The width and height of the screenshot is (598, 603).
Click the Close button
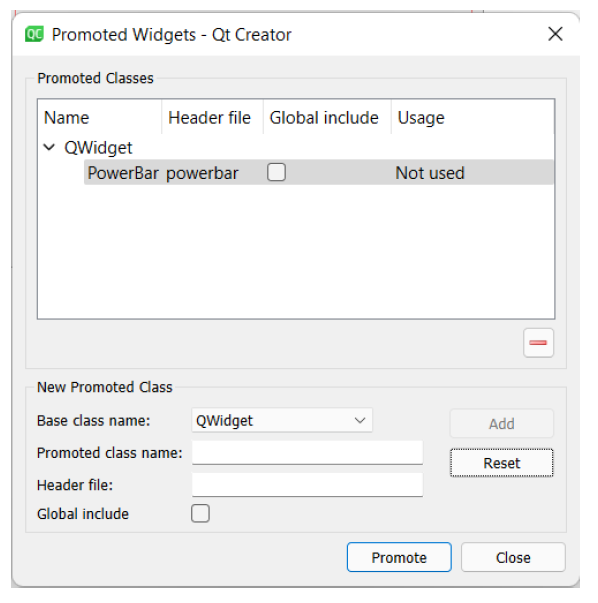(513, 557)
